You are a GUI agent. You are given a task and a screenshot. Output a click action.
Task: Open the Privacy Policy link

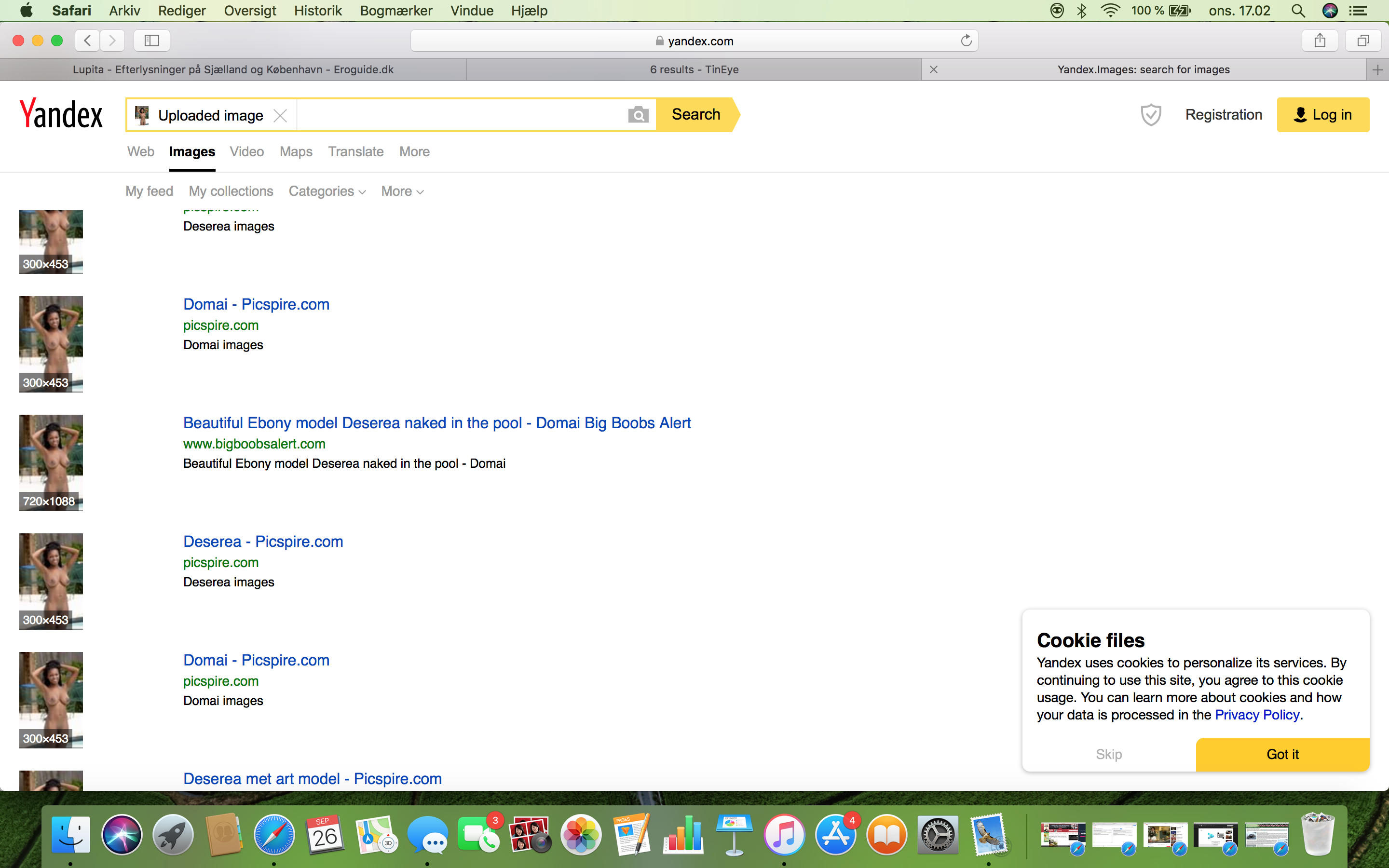pyautogui.click(x=1257, y=715)
